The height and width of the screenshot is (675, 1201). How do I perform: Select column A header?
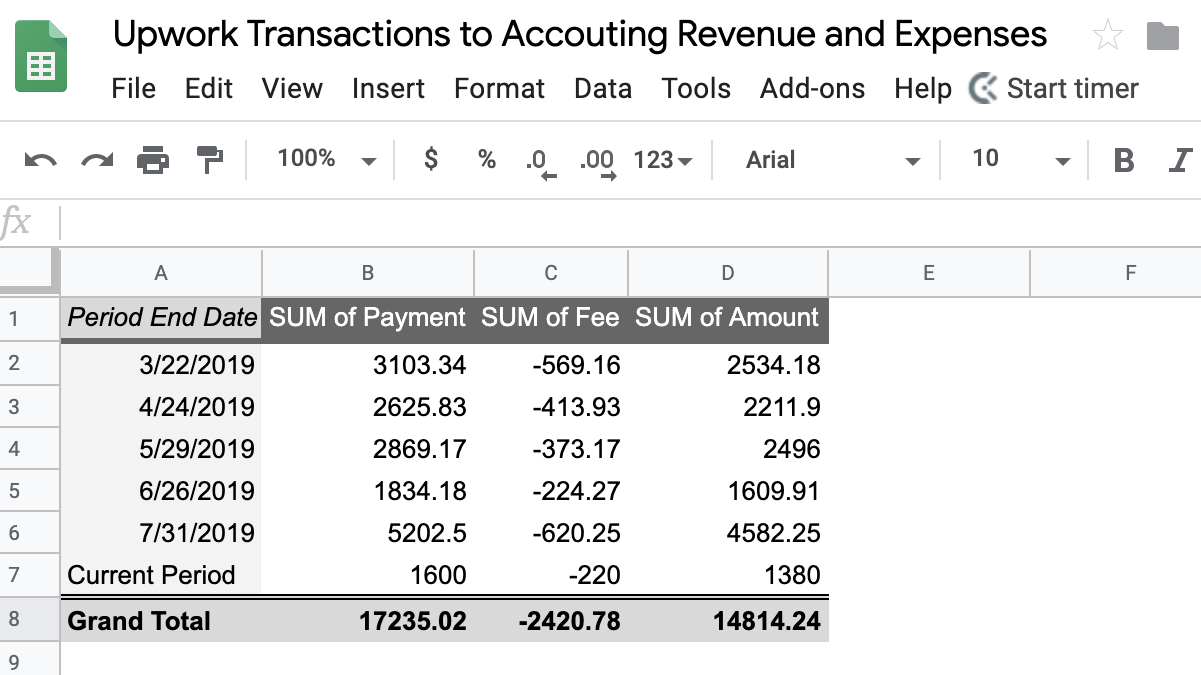tap(161, 273)
